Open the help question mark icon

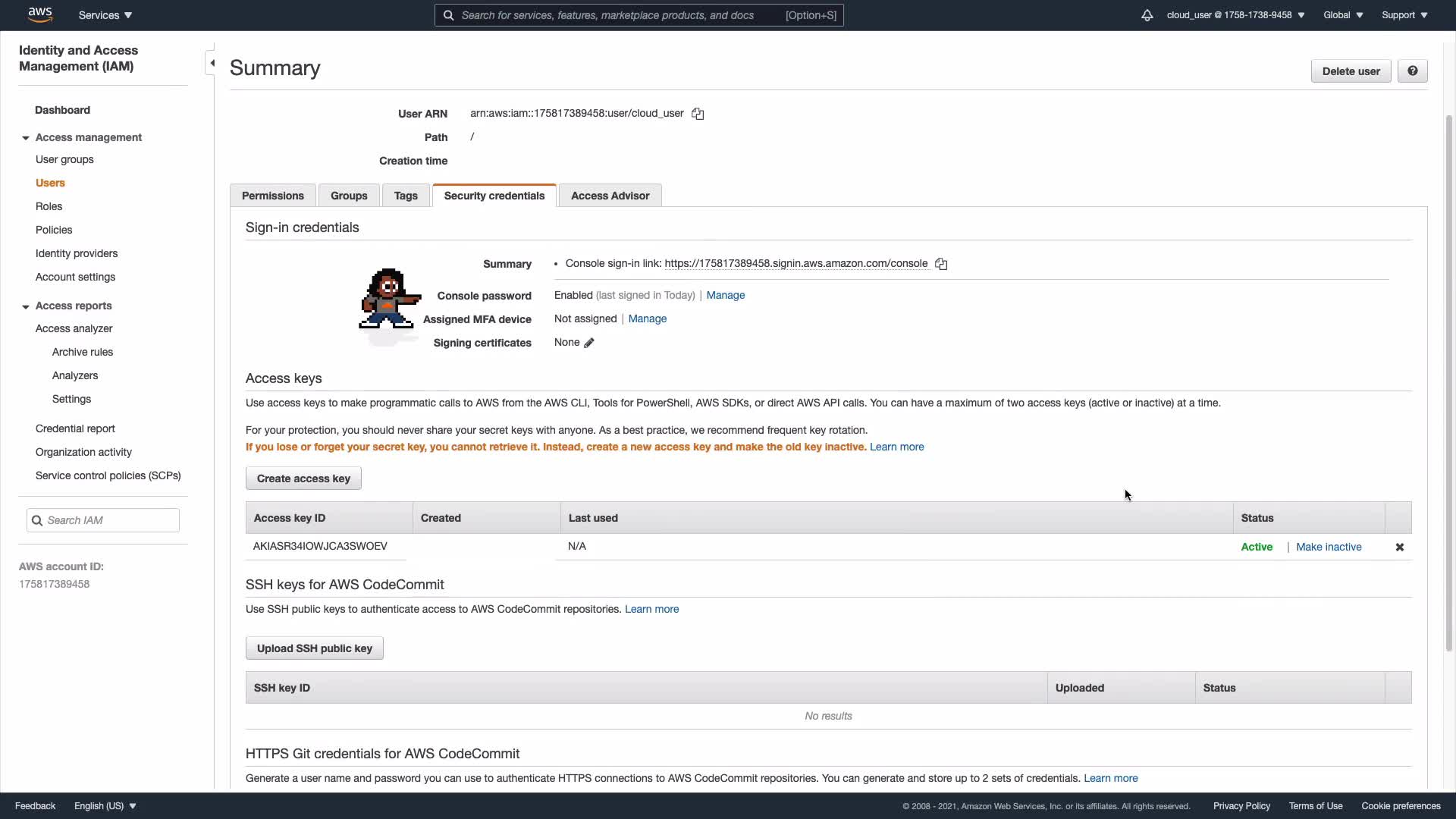click(1412, 71)
